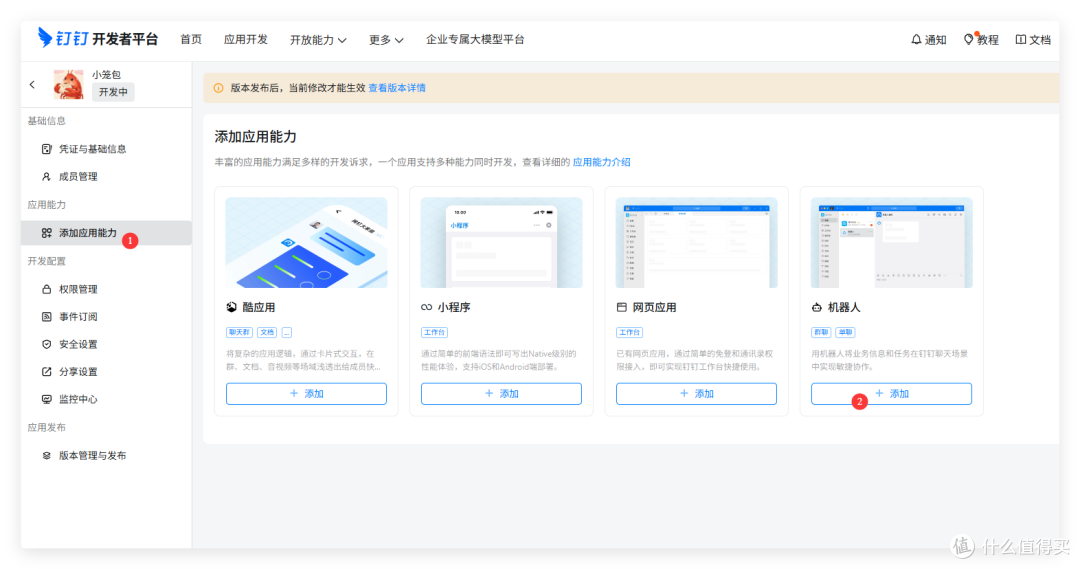The height and width of the screenshot is (569, 1080).
Task: Click the 机器人 preview thumbnail
Action: [891, 242]
